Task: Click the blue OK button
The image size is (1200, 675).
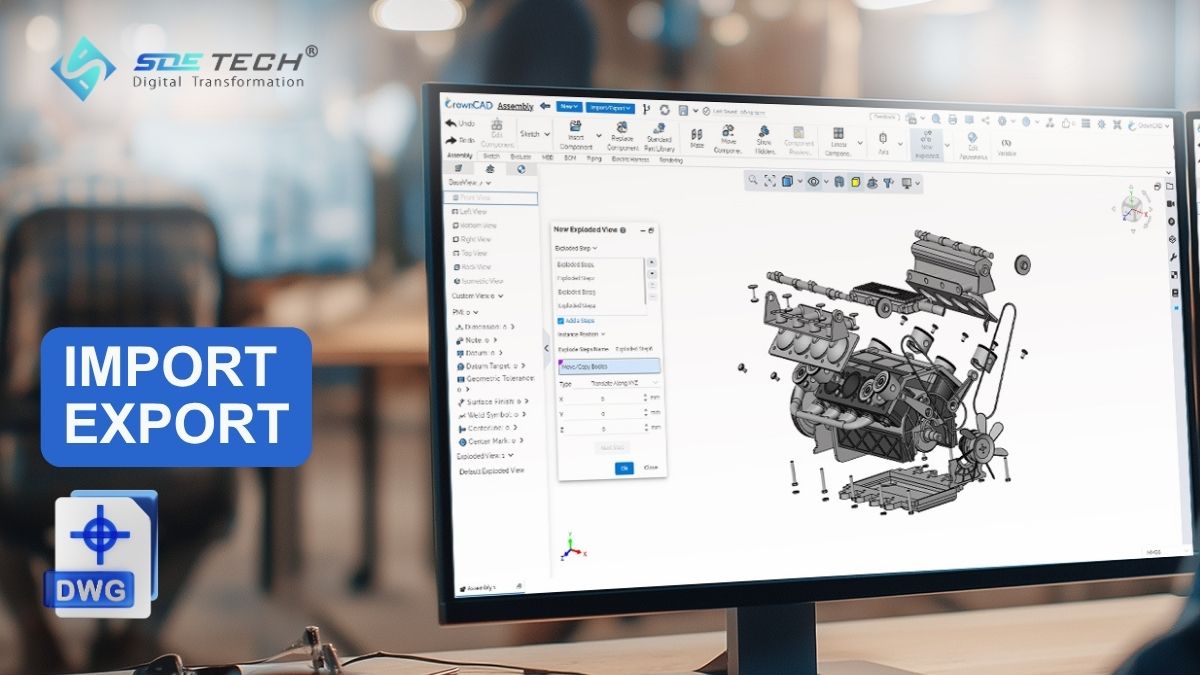Action: tap(624, 467)
